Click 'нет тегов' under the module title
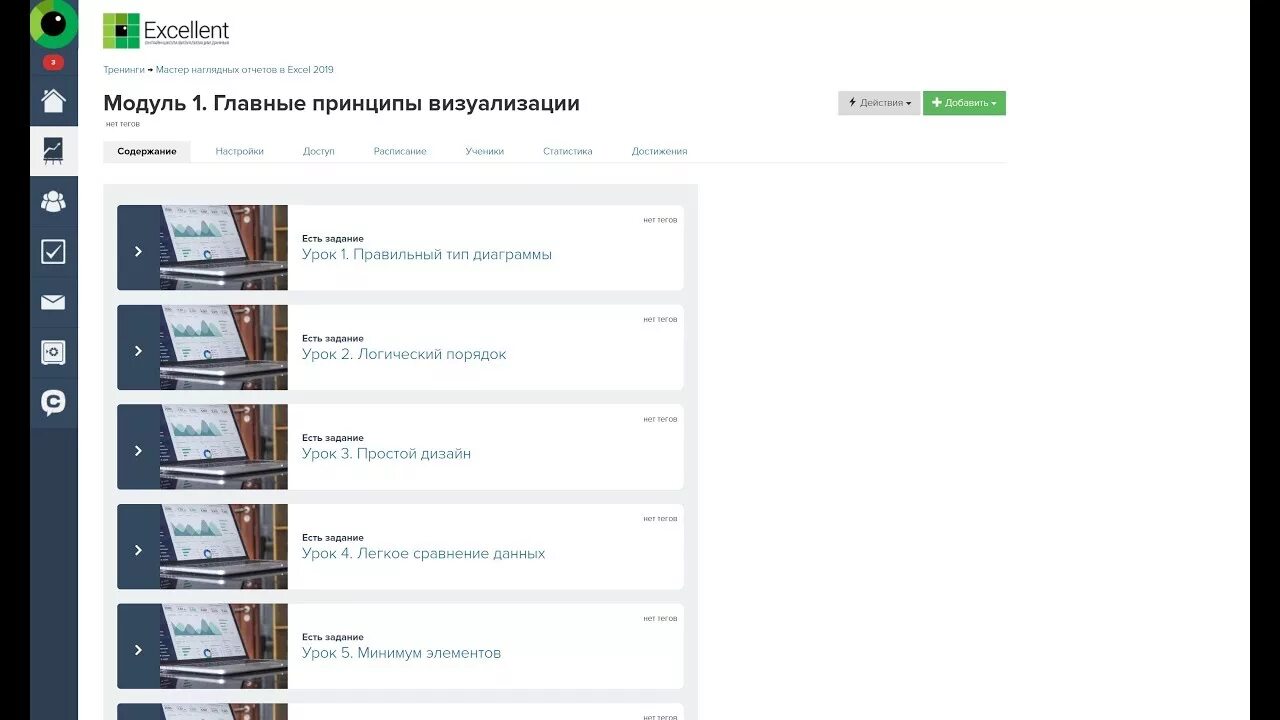1280x720 pixels. pyautogui.click(x=123, y=124)
